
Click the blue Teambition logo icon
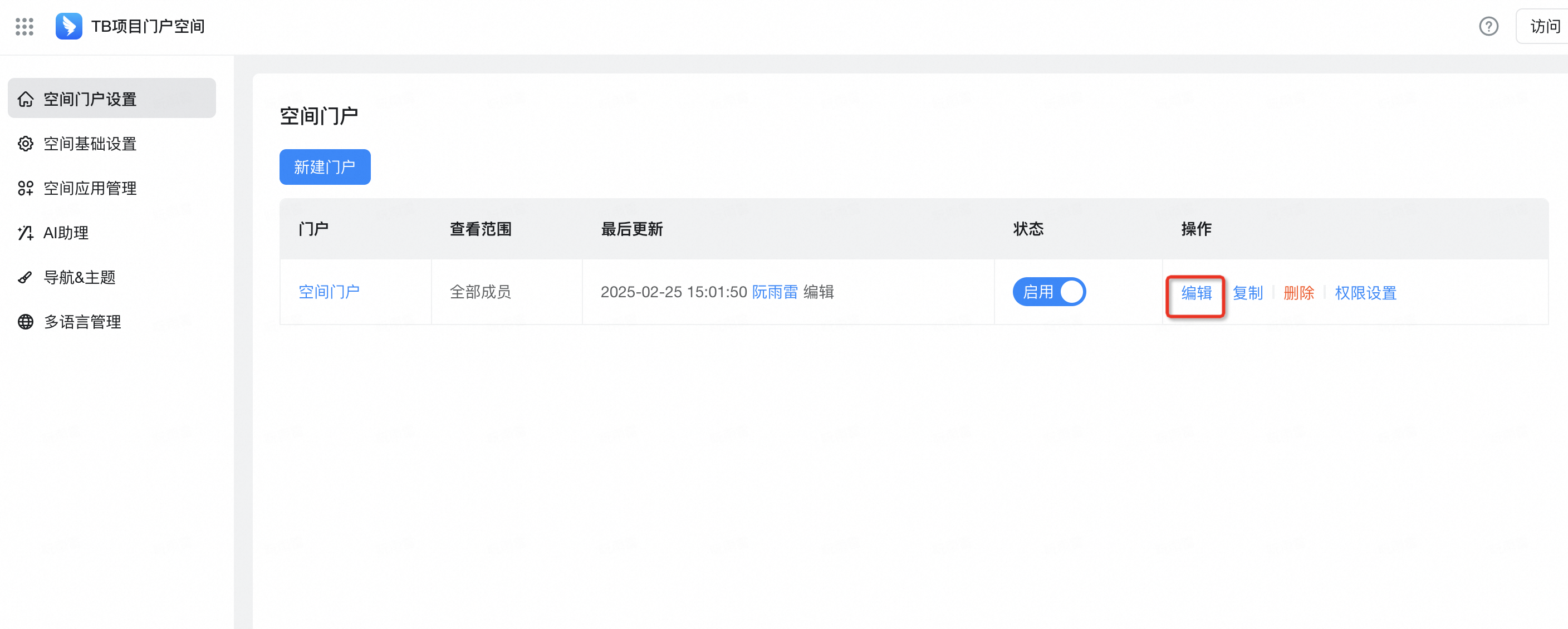[69, 26]
